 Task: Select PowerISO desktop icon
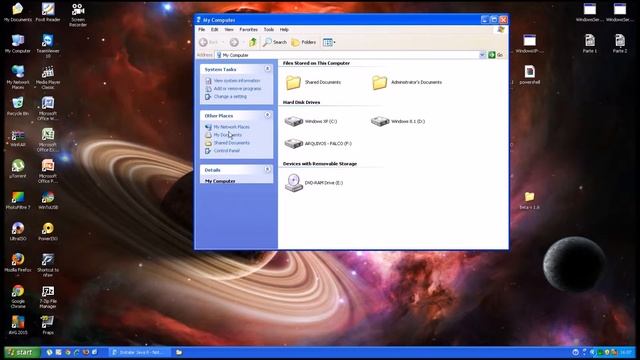[x=48, y=231]
